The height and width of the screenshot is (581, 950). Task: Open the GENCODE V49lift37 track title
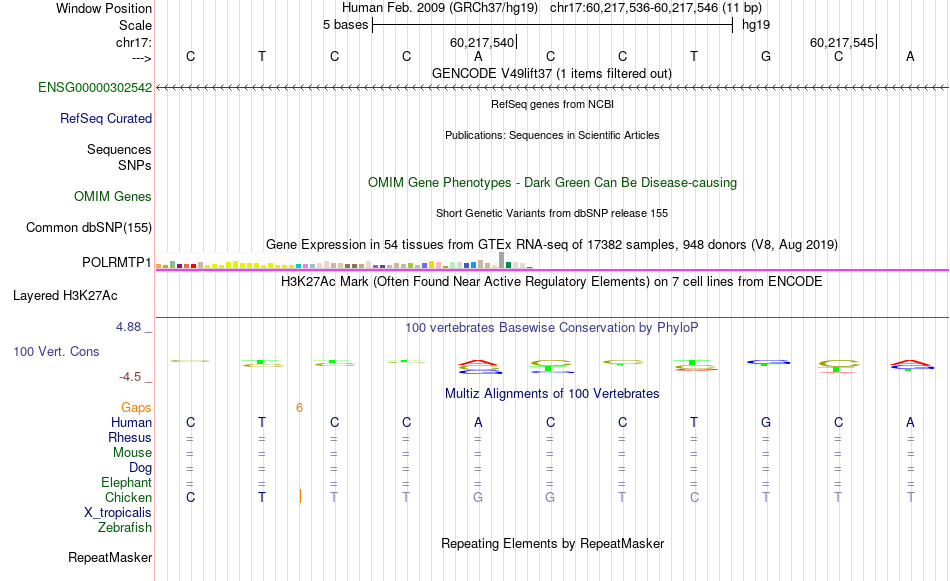(x=552, y=73)
